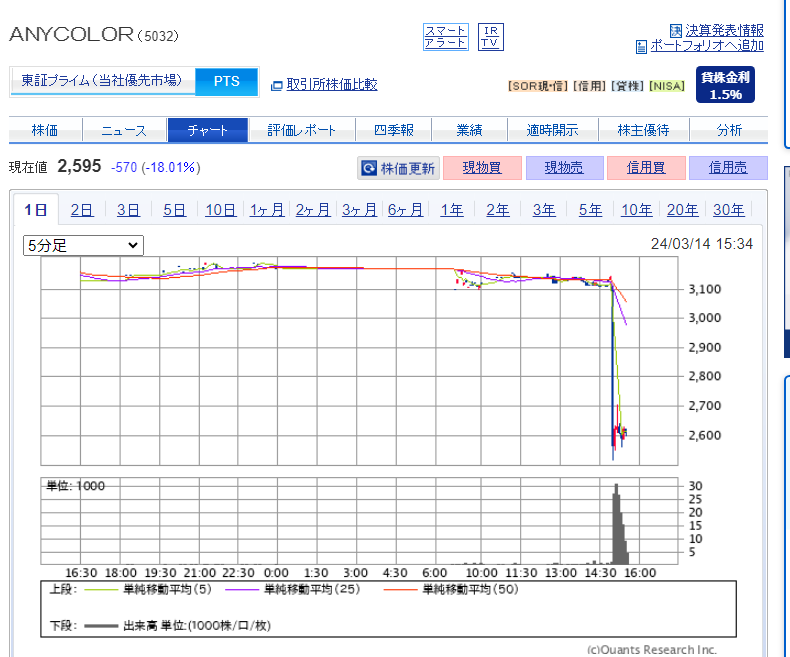This screenshot has height=657, width=790.
Task: Click the 信用売 button
Action: (728, 168)
